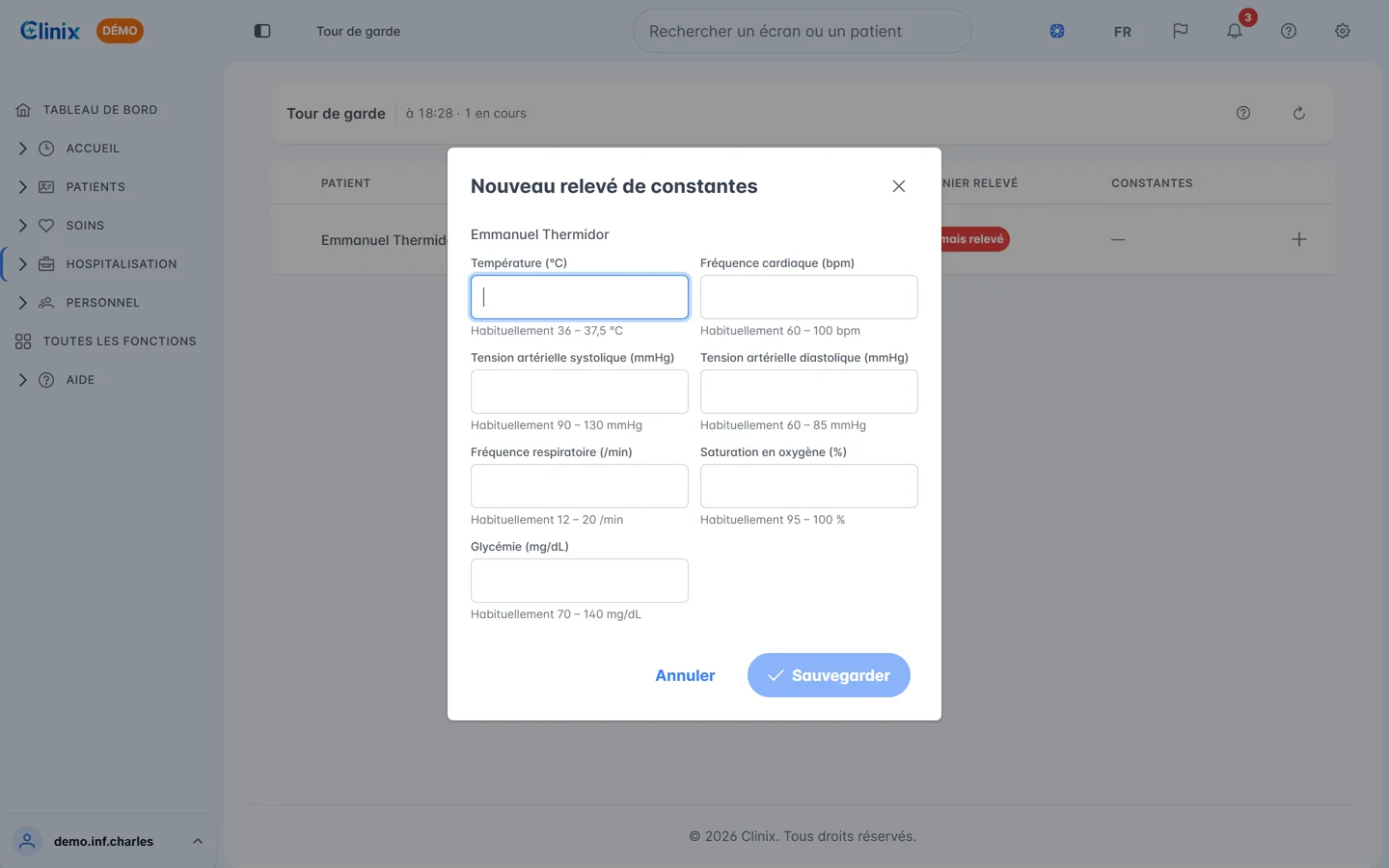Select Soins in the sidebar

click(85, 226)
